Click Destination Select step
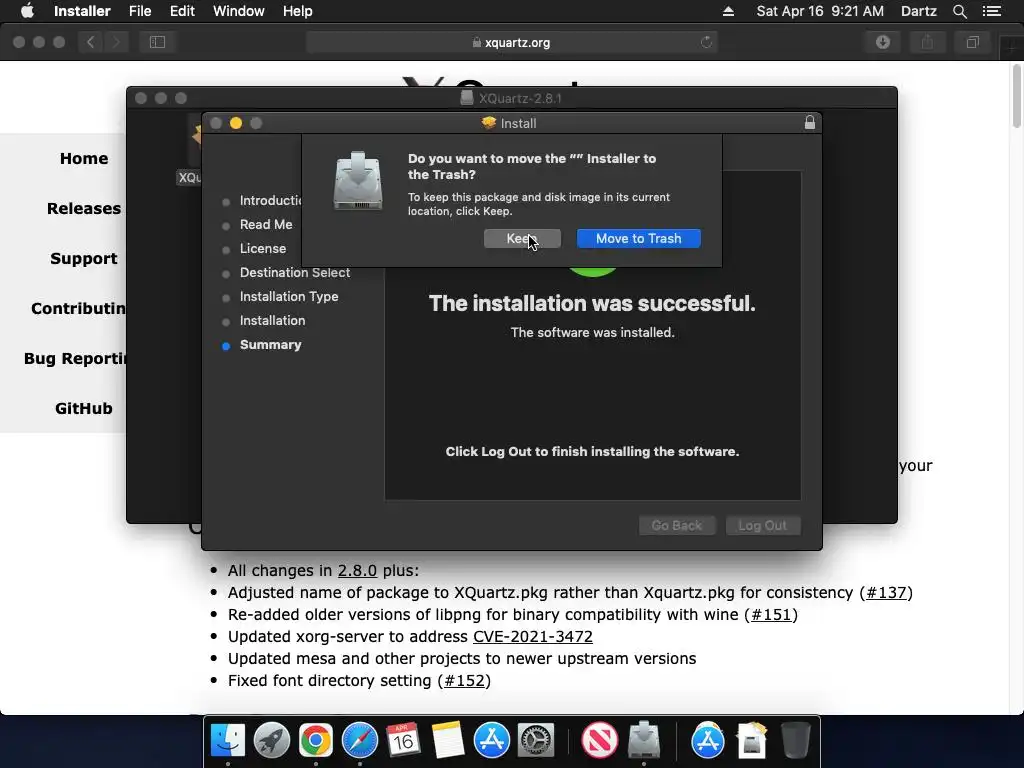1024x768 pixels. pos(295,273)
